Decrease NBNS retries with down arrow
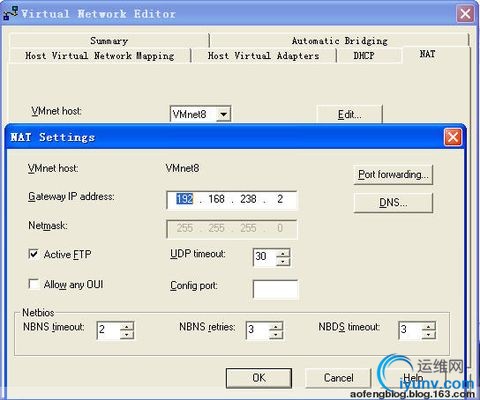 point(276,335)
